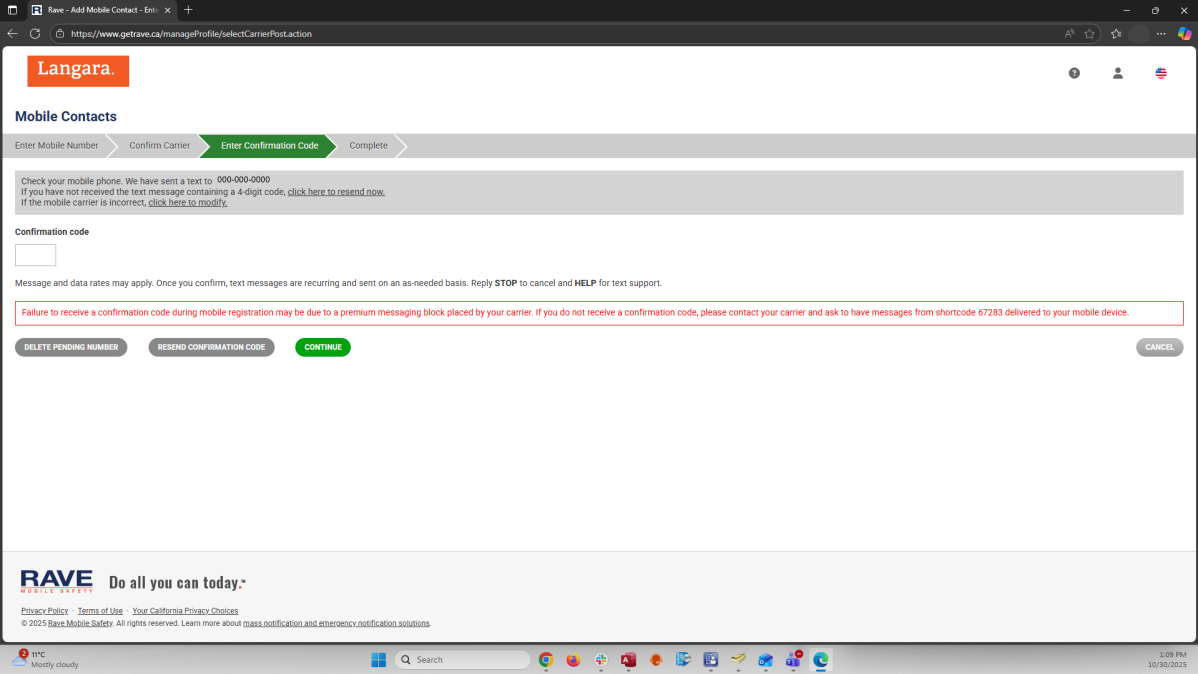Add this page to favorites star
The height and width of the screenshot is (674, 1198).
click(x=1090, y=33)
